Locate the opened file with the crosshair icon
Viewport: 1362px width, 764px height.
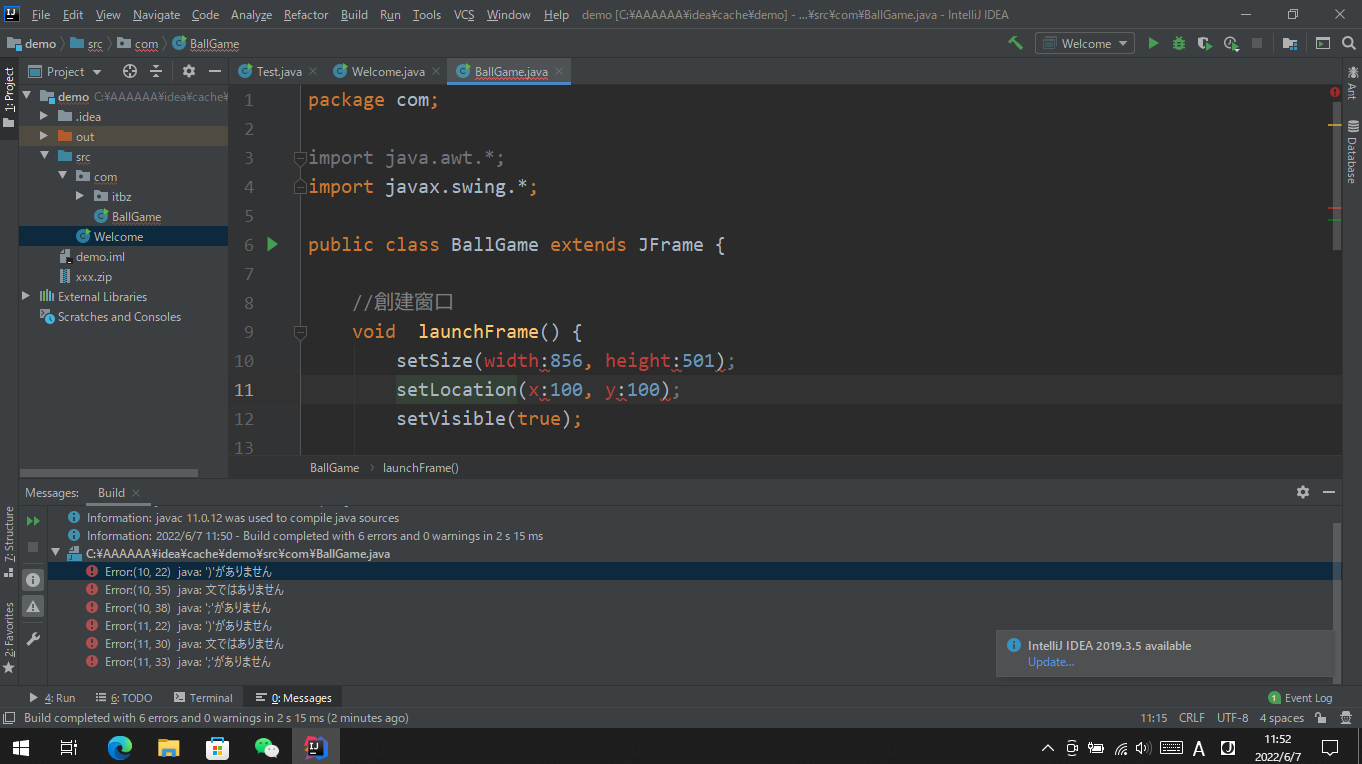pos(130,71)
